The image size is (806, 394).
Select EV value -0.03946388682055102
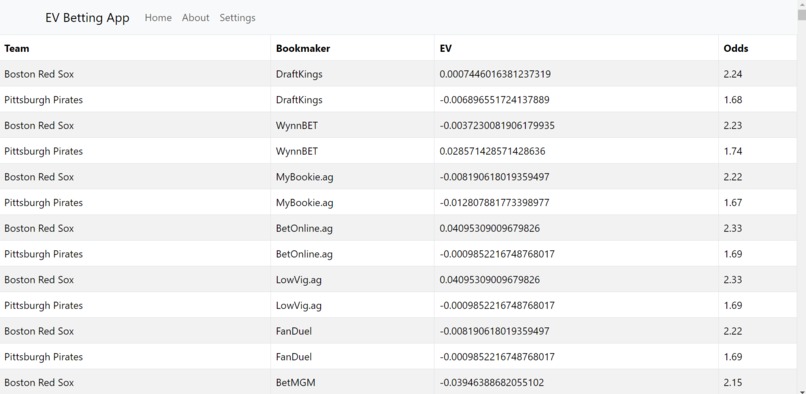pyautogui.click(x=492, y=383)
